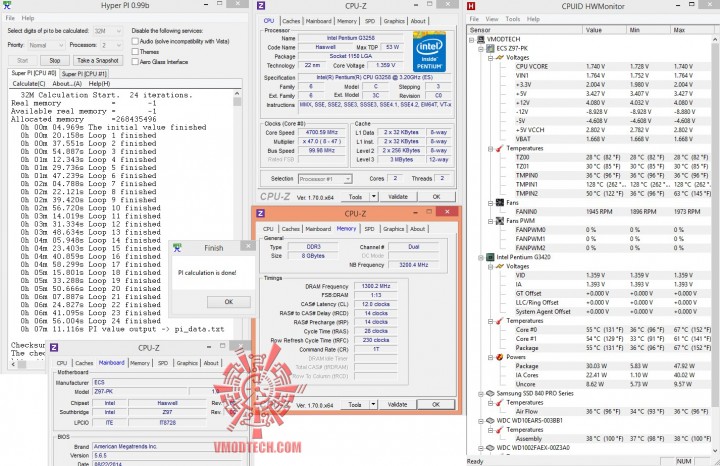Open the HWMonitor Tools menu
Viewport: 720px width, 466px height.
tap(512, 19)
